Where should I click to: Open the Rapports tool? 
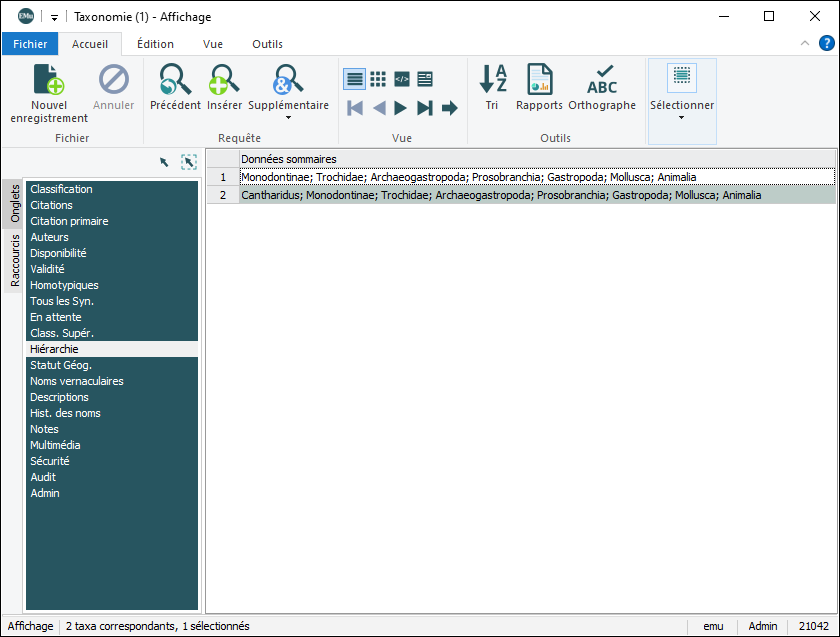click(x=540, y=80)
